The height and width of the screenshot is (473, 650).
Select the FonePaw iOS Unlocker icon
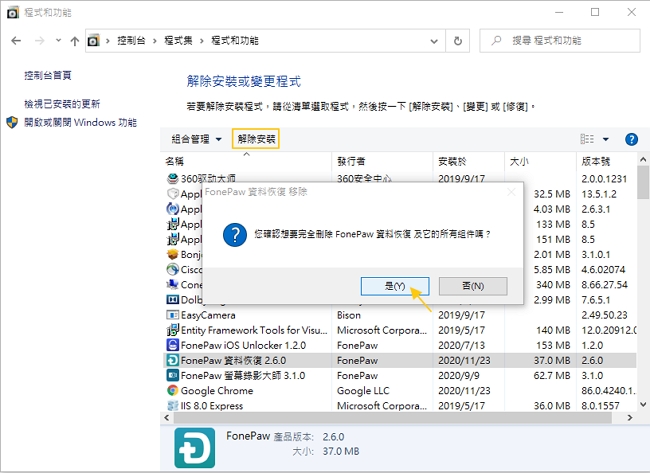click(x=172, y=345)
